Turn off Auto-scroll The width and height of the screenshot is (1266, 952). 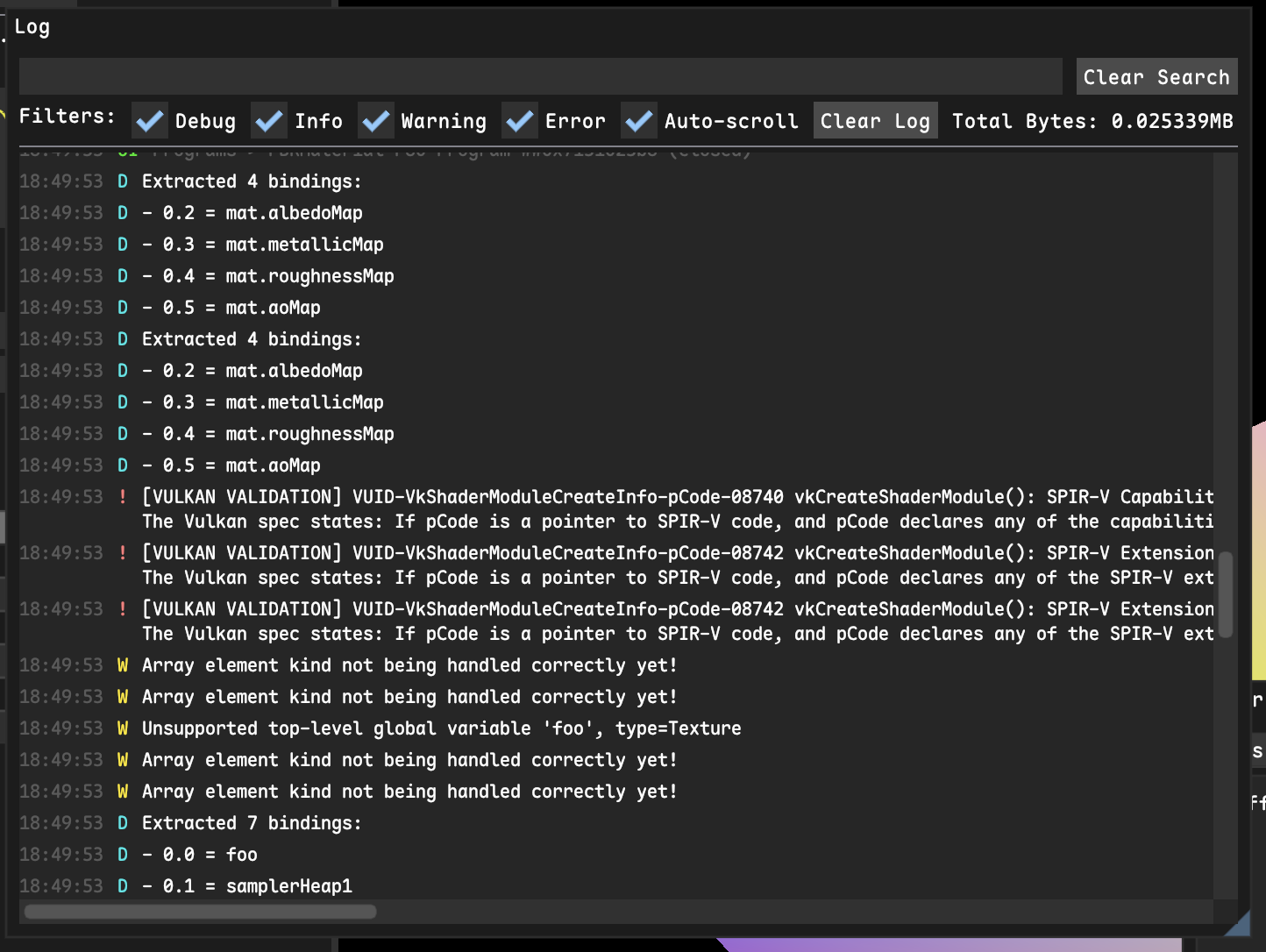(638, 120)
